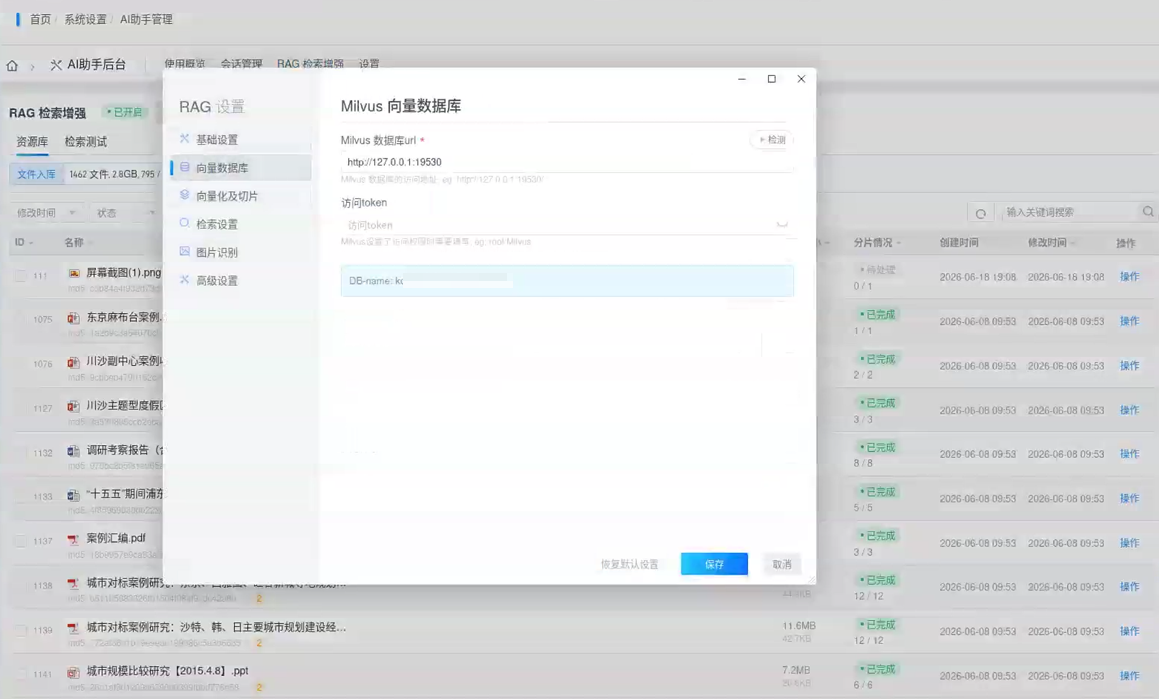Switch to the 检索测试 tab
Screen dimensions: 1159x699
[x=86, y=142]
